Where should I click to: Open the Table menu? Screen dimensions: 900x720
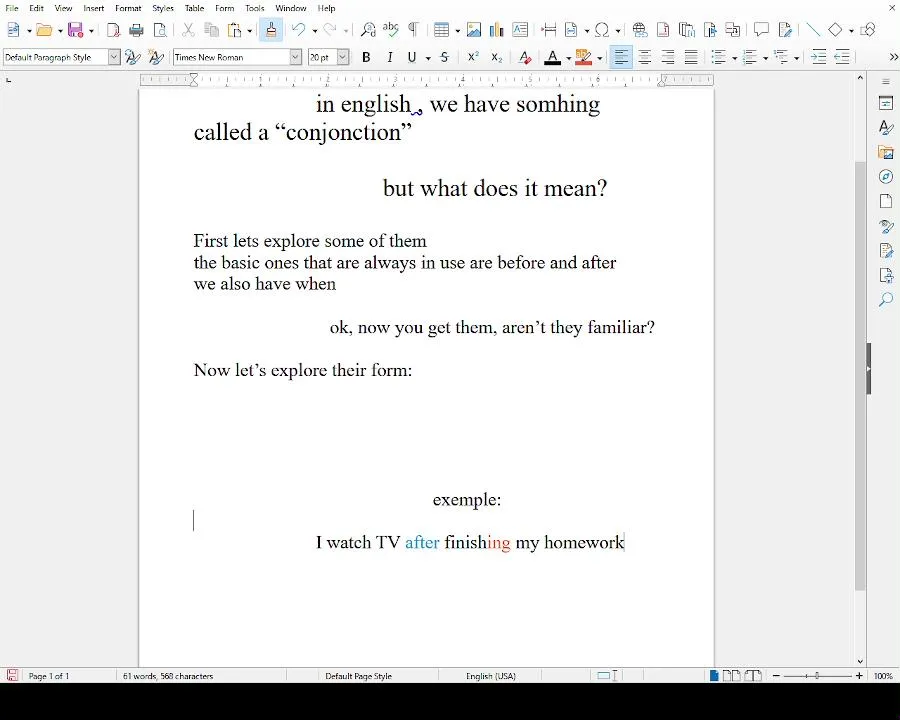195,8
